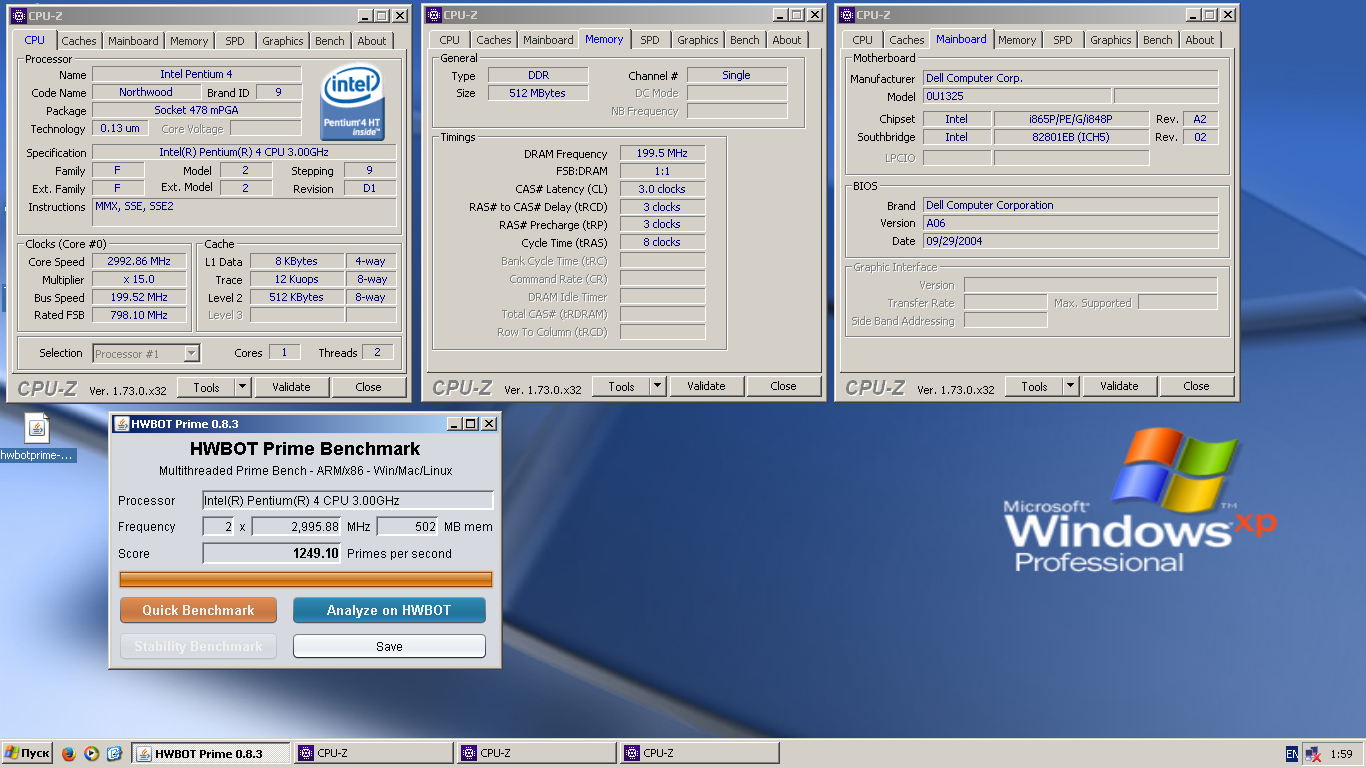Select the Code Name value Northwood
Image resolution: width=1366 pixels, height=768 pixels.
click(x=146, y=92)
